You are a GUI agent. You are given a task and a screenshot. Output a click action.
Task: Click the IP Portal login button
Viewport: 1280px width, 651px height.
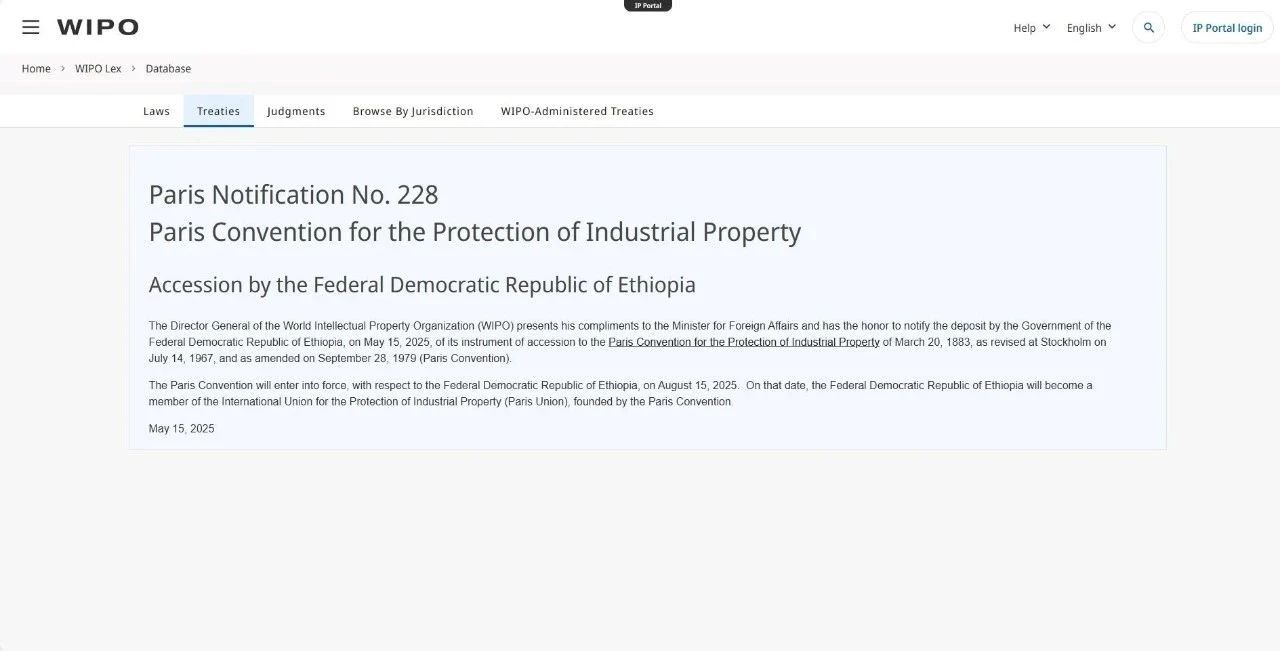pyautogui.click(x=1227, y=28)
